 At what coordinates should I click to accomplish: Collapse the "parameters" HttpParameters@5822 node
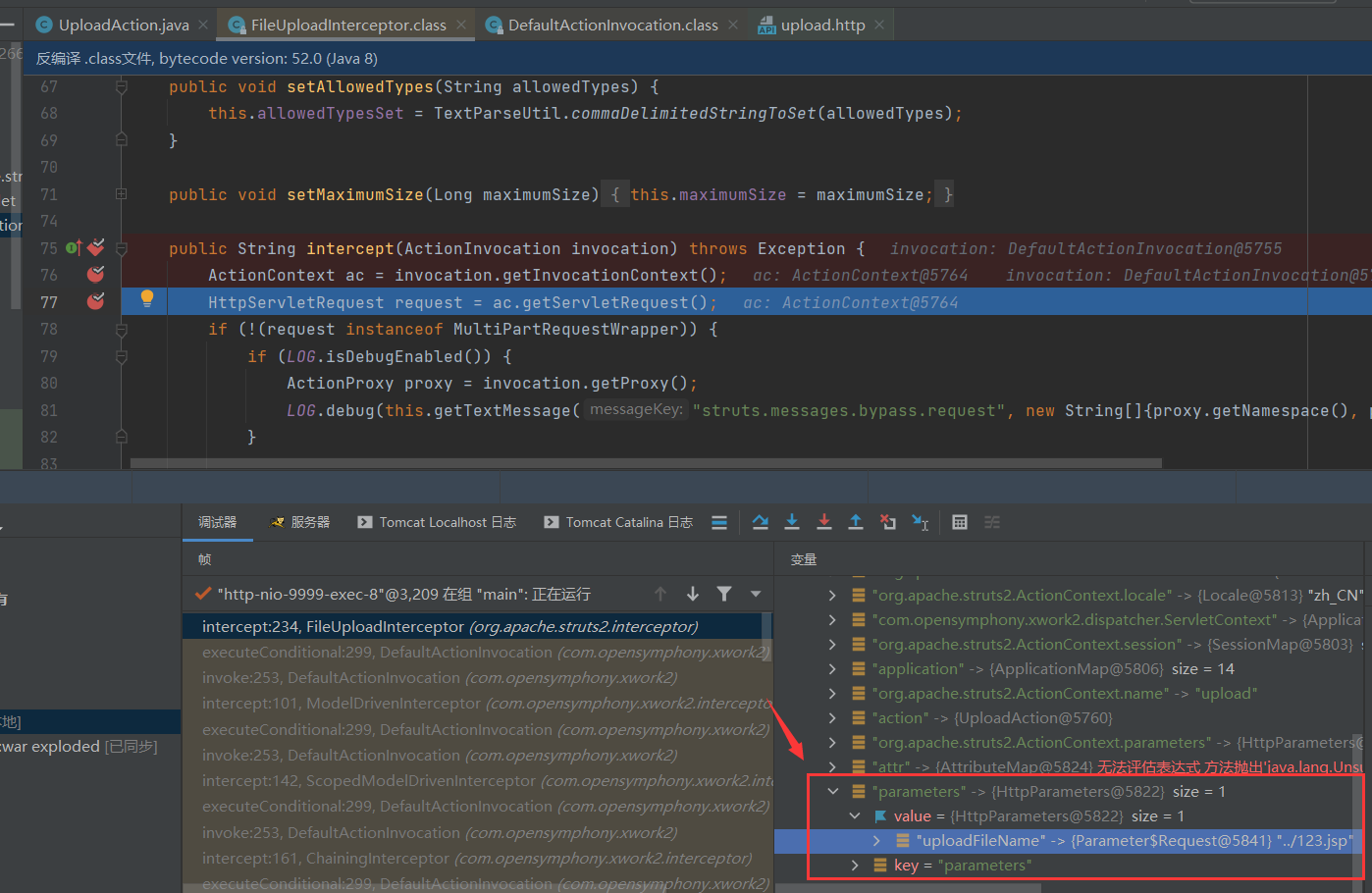[832, 791]
